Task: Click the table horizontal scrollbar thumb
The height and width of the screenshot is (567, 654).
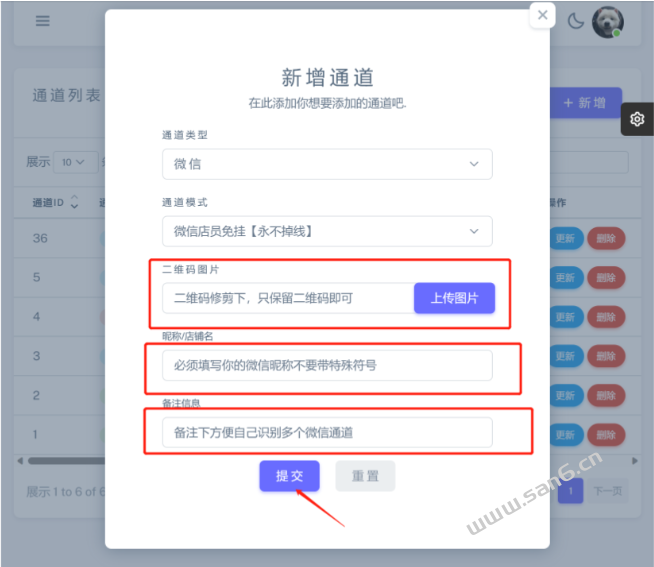Action: (x=67, y=461)
